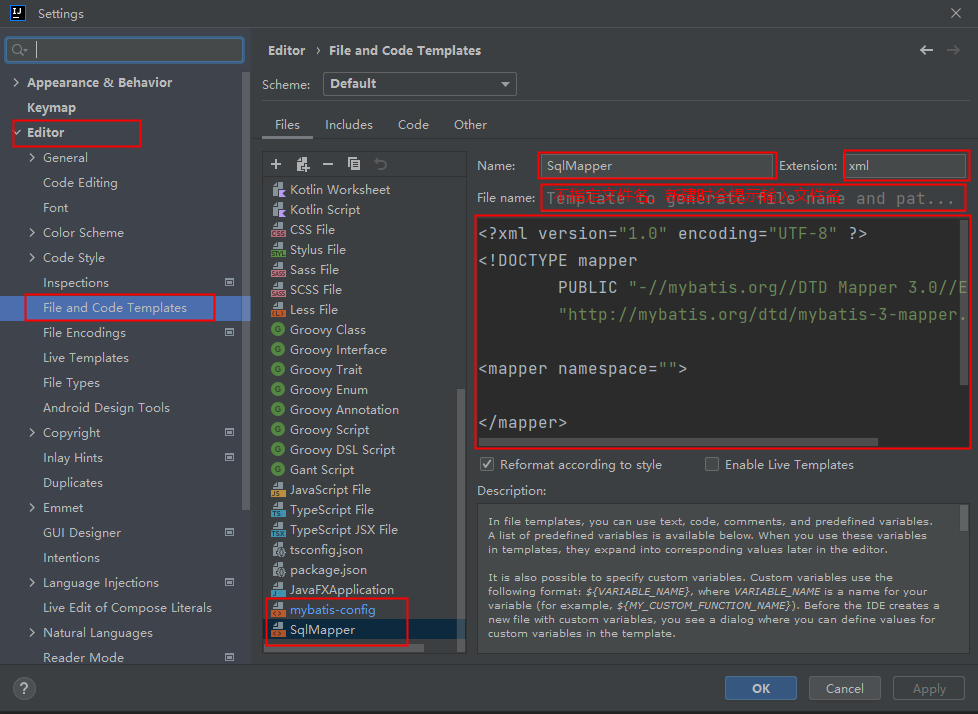The image size is (978, 714).
Task: Expand the Code Style subsection
Action: [x=32, y=257]
